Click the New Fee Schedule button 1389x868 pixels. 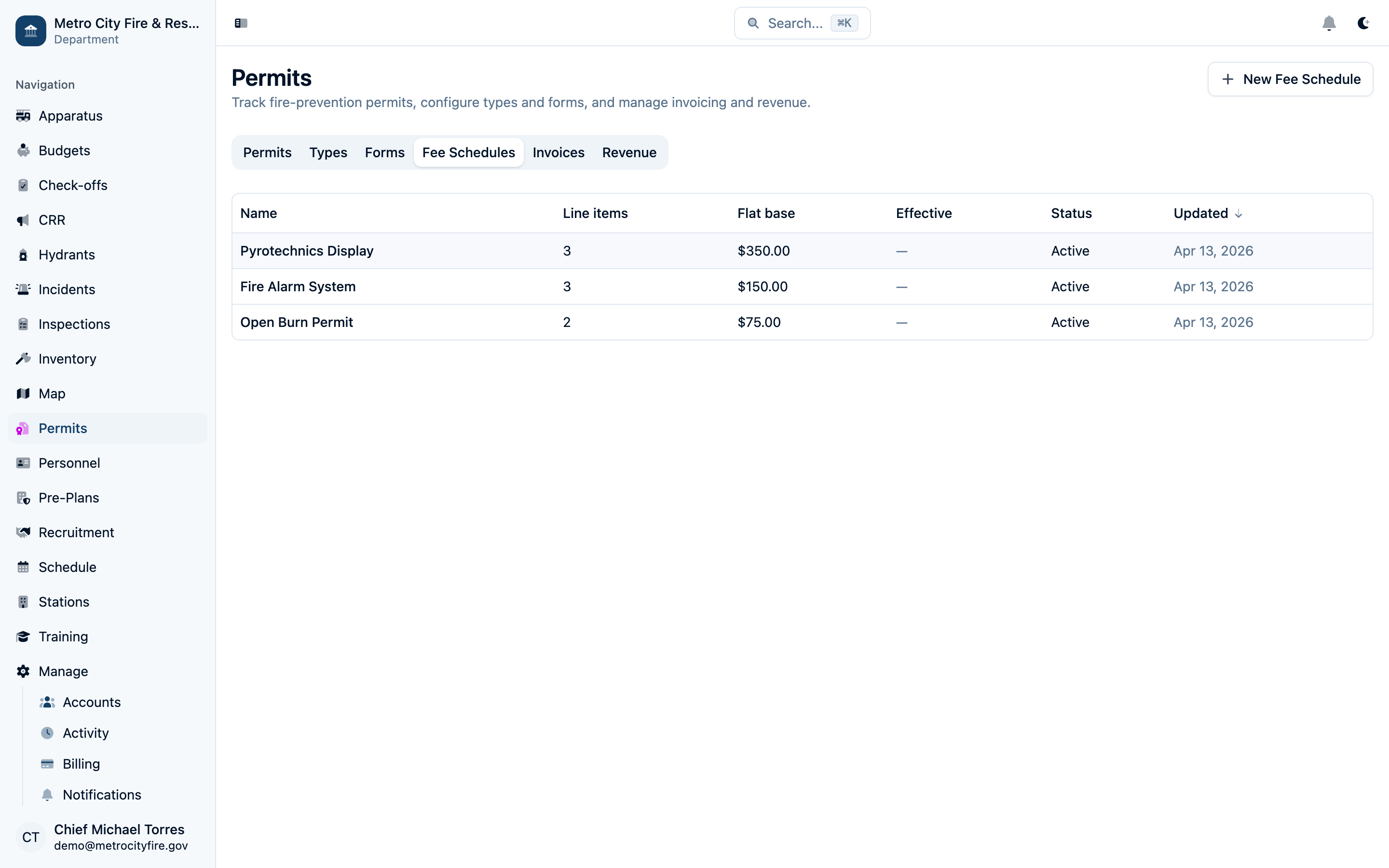click(1290, 79)
